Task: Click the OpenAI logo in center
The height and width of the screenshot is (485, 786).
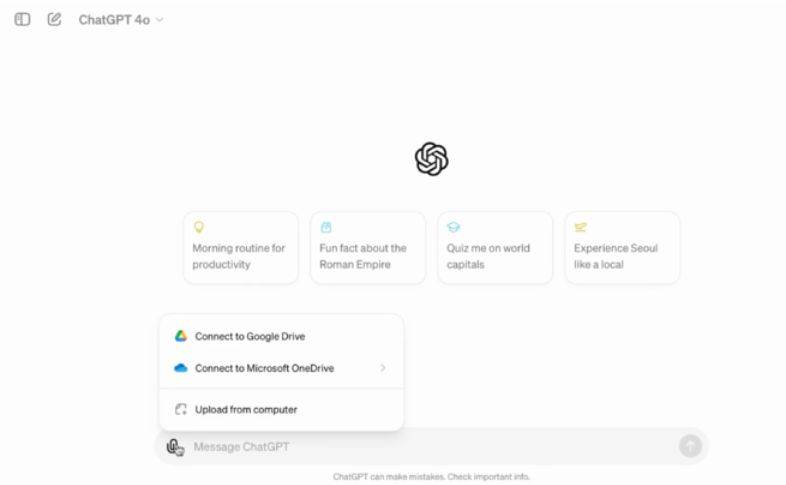Action: (431, 159)
